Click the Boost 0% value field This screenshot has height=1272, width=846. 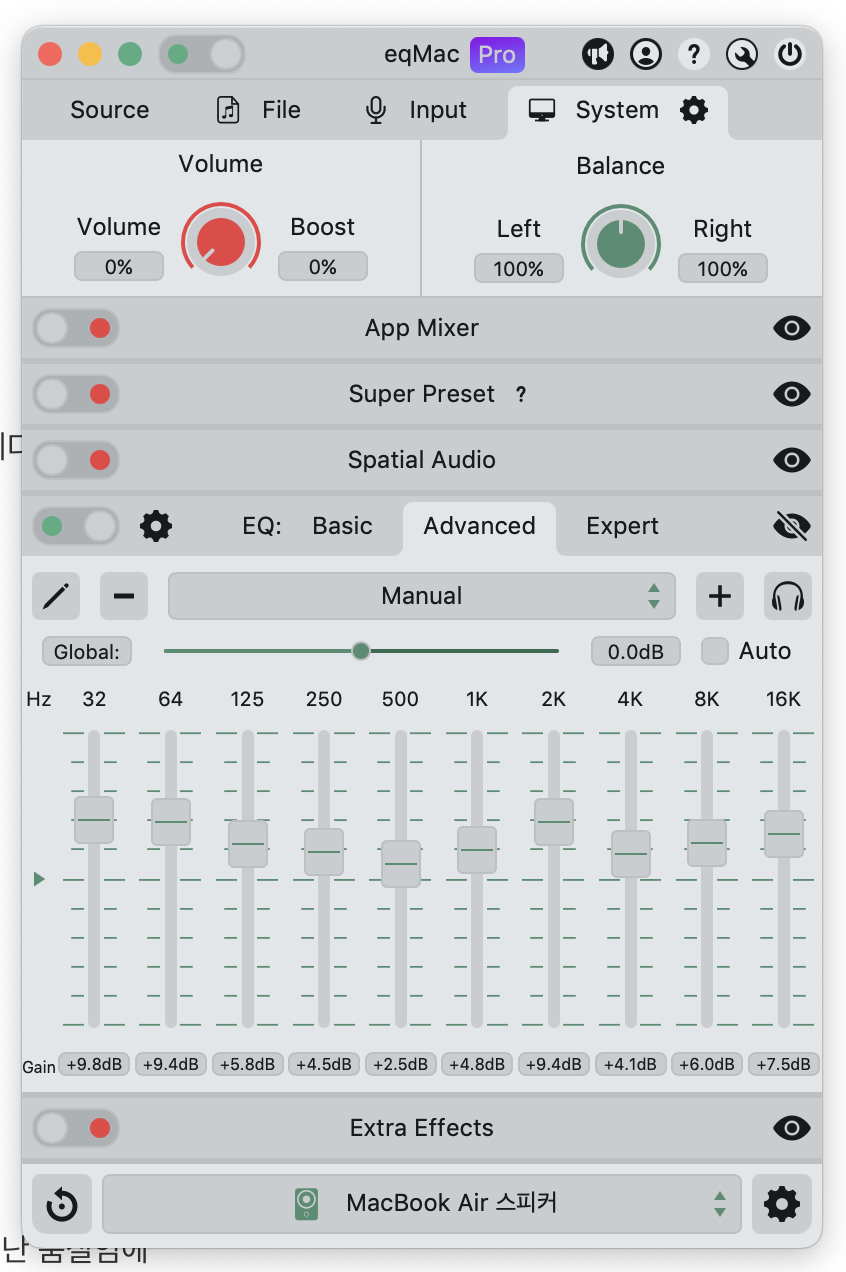[x=323, y=267]
